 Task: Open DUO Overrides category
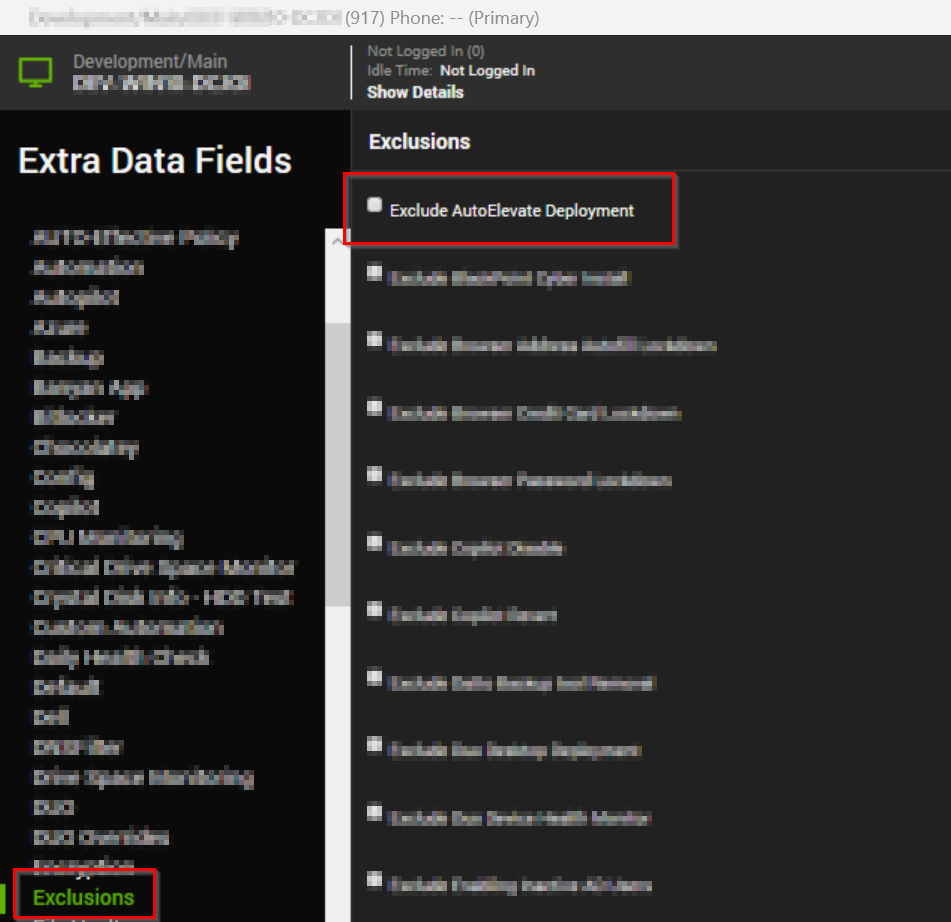(x=101, y=837)
